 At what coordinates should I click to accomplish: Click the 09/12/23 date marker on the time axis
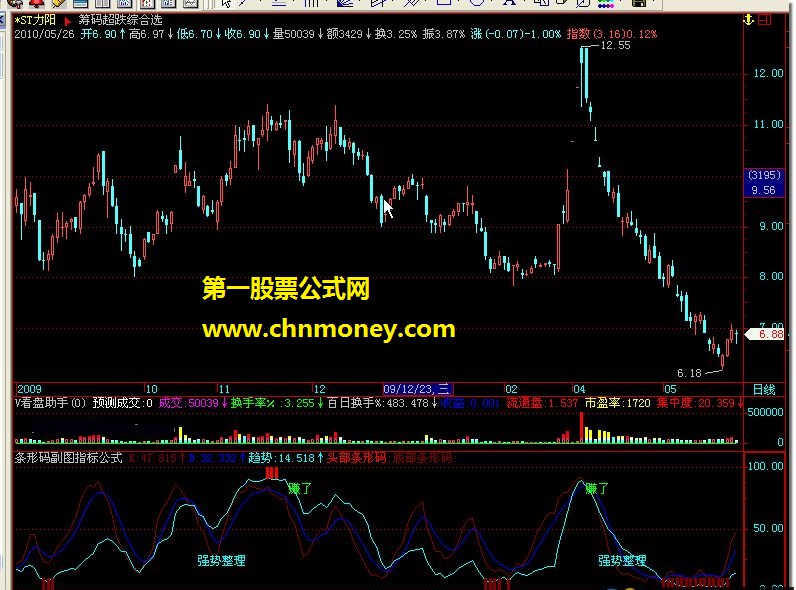coord(417,389)
